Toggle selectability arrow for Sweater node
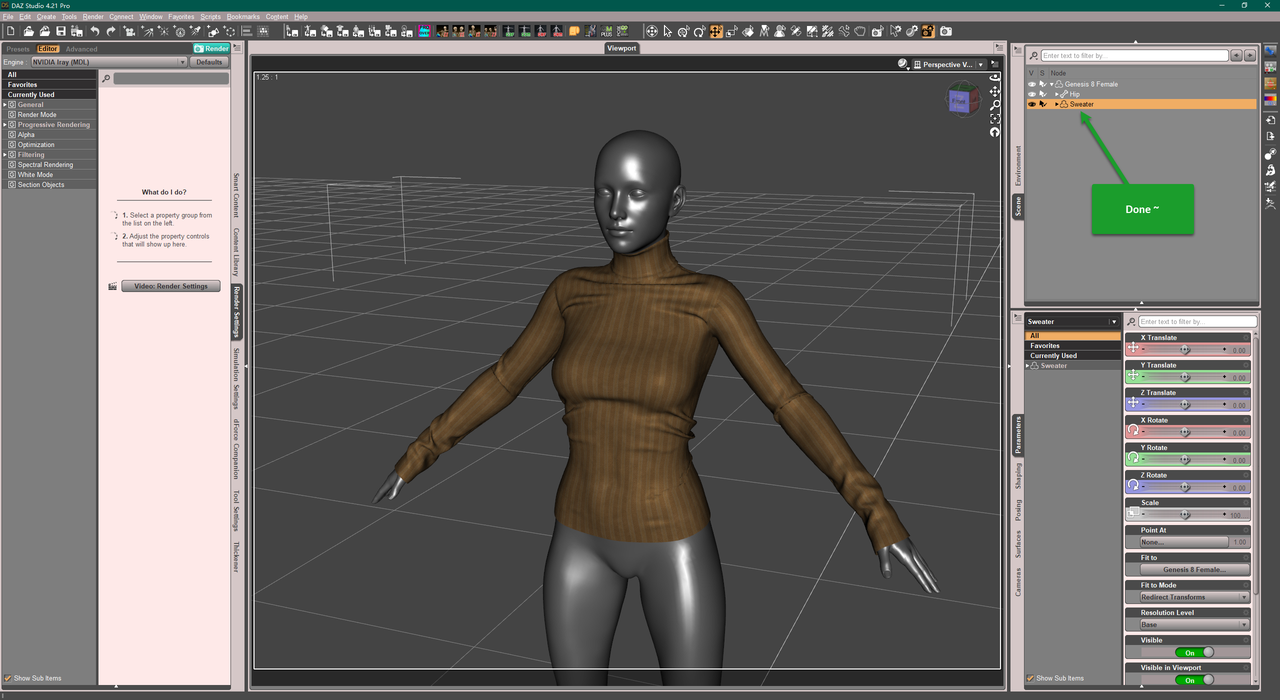Image resolution: width=1280 pixels, height=700 pixels. pos(1043,104)
